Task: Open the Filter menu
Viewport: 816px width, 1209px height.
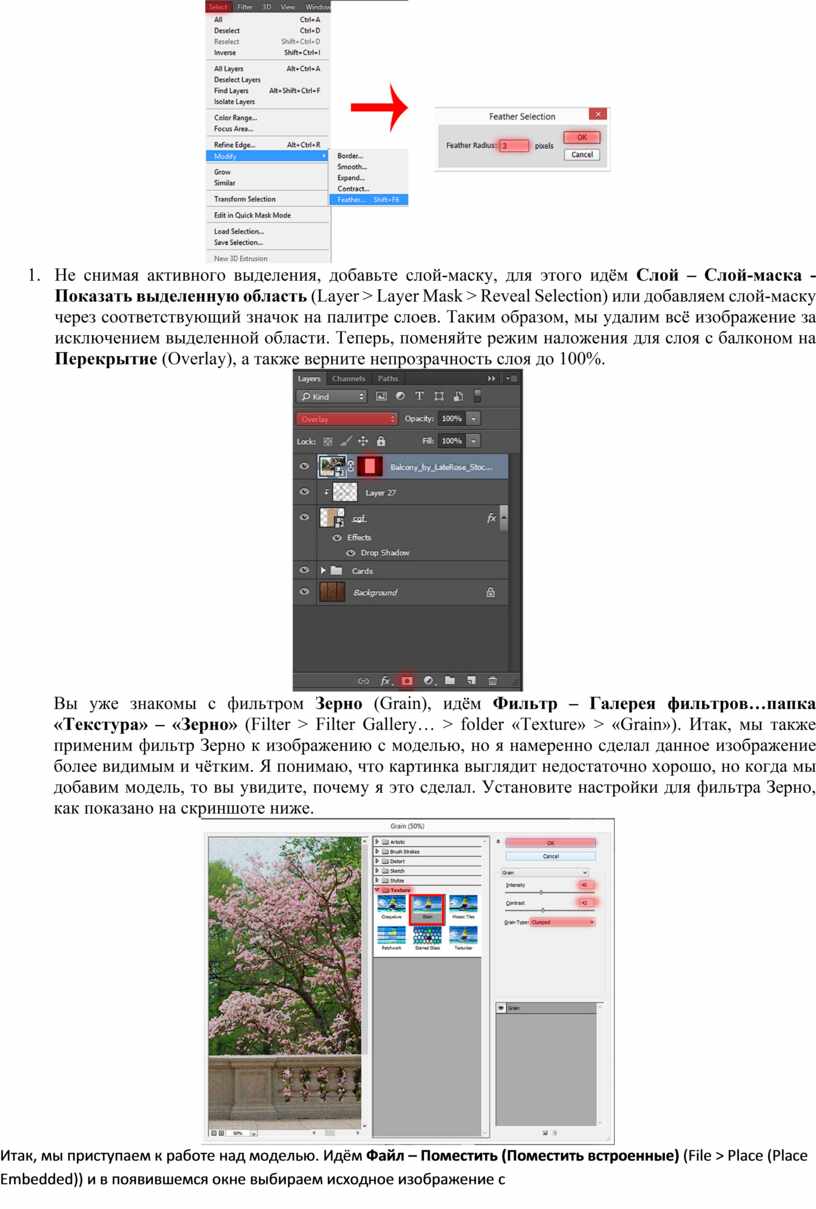Action: click(x=244, y=6)
